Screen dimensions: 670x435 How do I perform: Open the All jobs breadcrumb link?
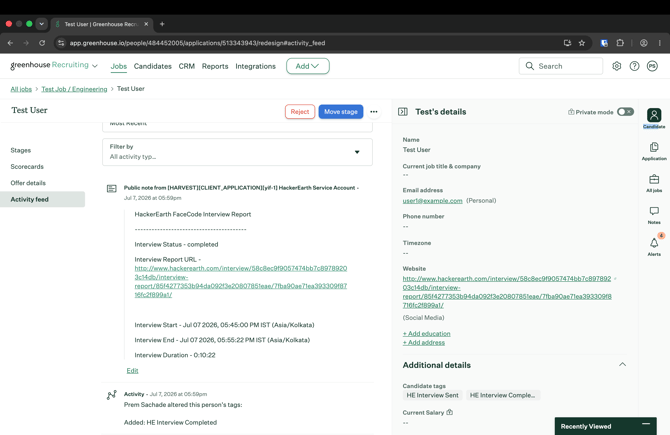tap(21, 89)
